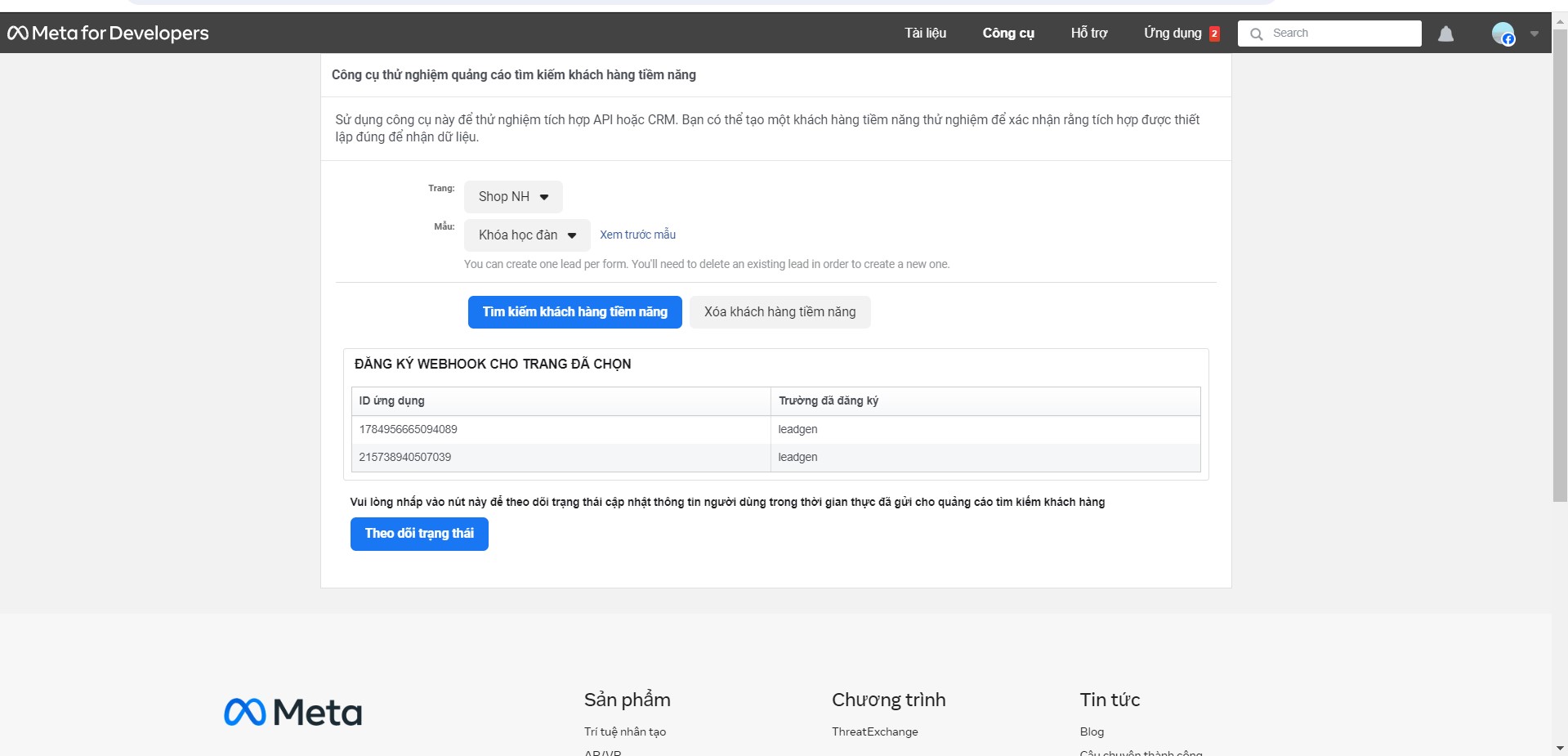Click leadgen in the 215738940507039 row
1568x756 pixels.
(797, 457)
